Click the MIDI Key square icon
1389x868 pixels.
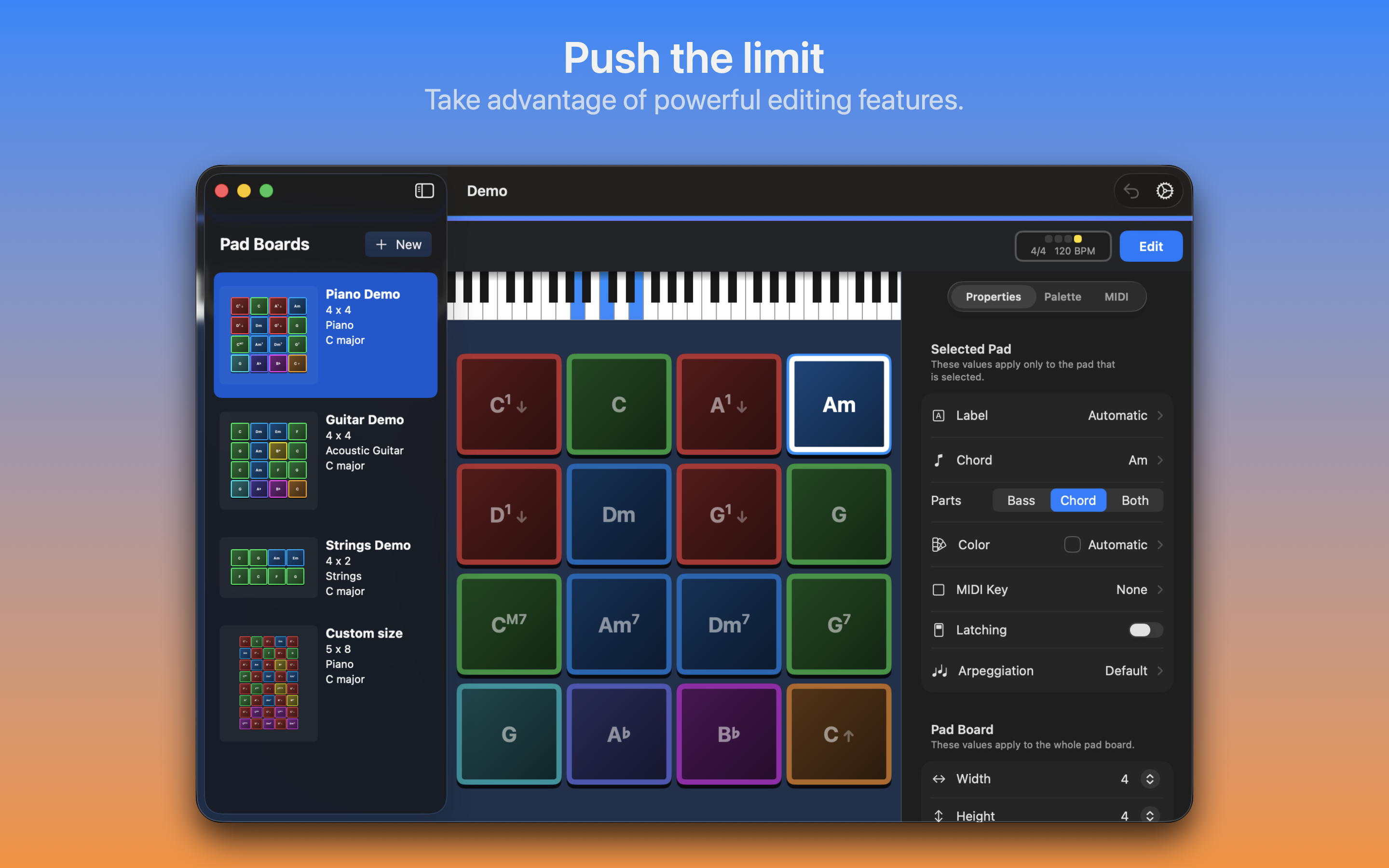[939, 590]
